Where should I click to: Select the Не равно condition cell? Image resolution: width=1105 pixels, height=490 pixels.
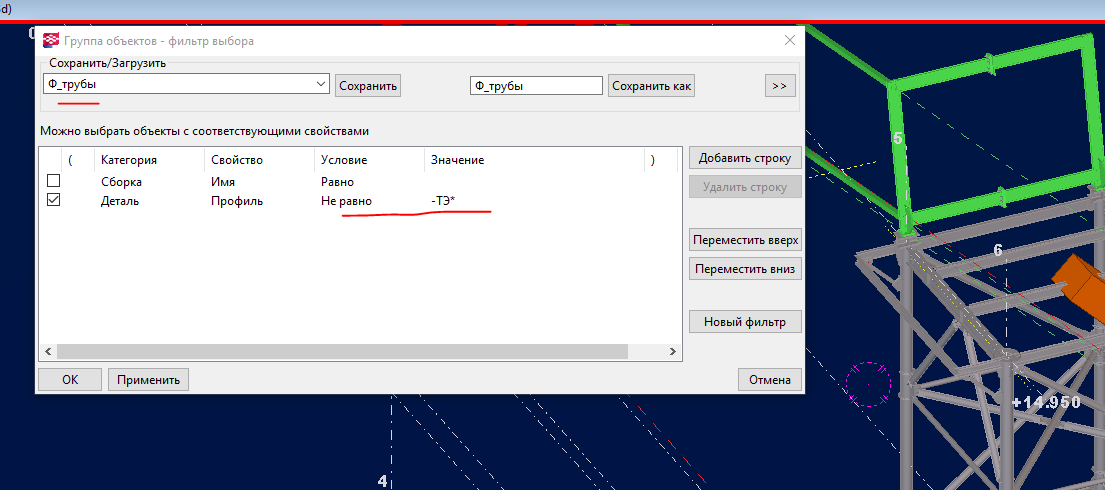point(346,202)
